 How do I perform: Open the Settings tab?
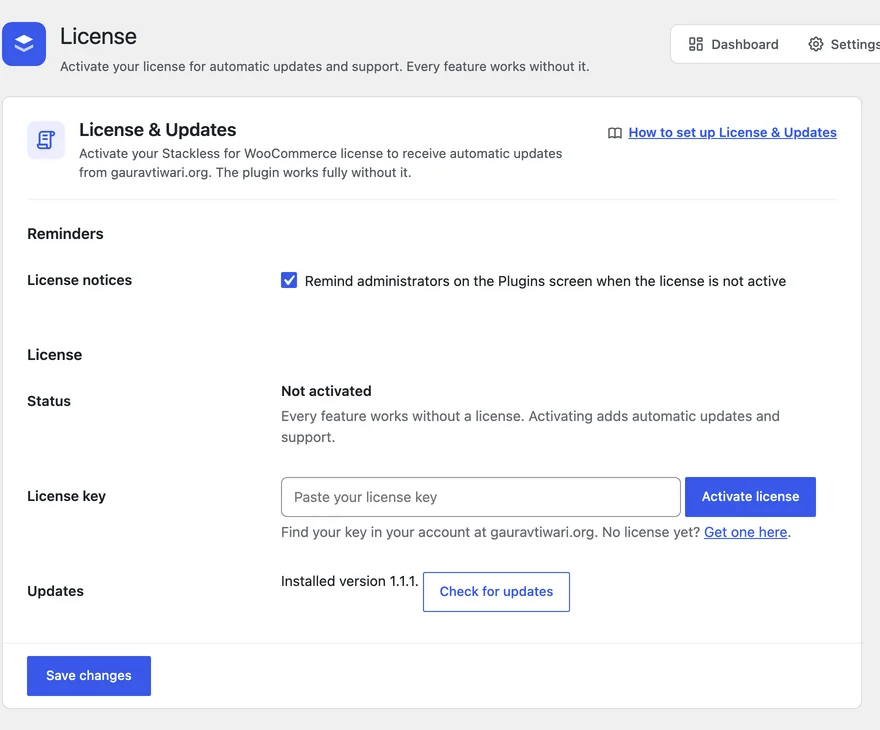coord(844,44)
